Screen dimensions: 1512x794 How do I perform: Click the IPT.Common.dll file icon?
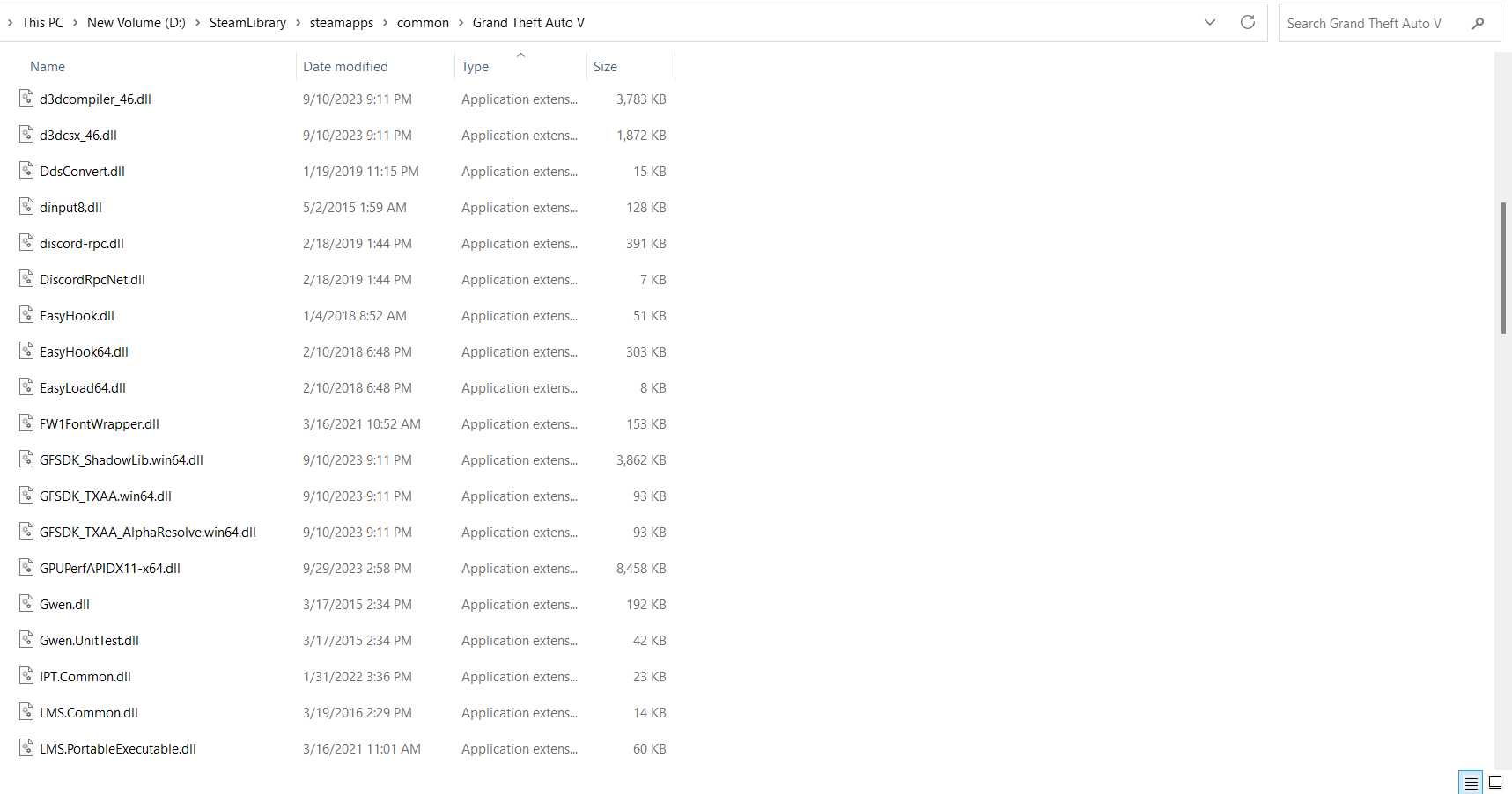[26, 676]
